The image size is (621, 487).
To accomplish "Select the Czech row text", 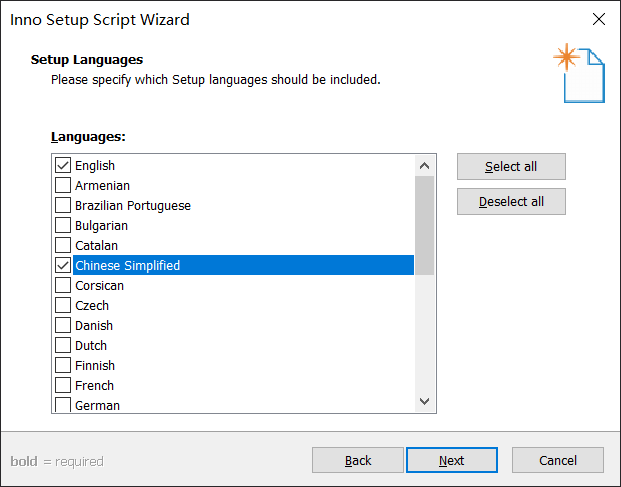I will [x=92, y=305].
